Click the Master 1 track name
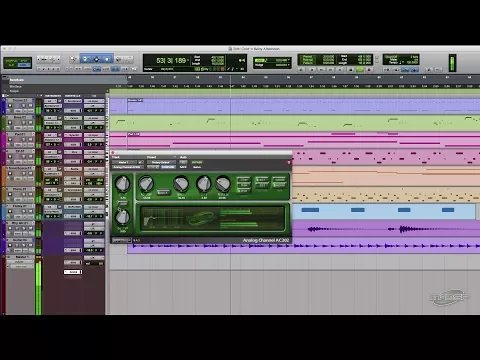This screenshot has width=480, height=360. tap(21, 257)
